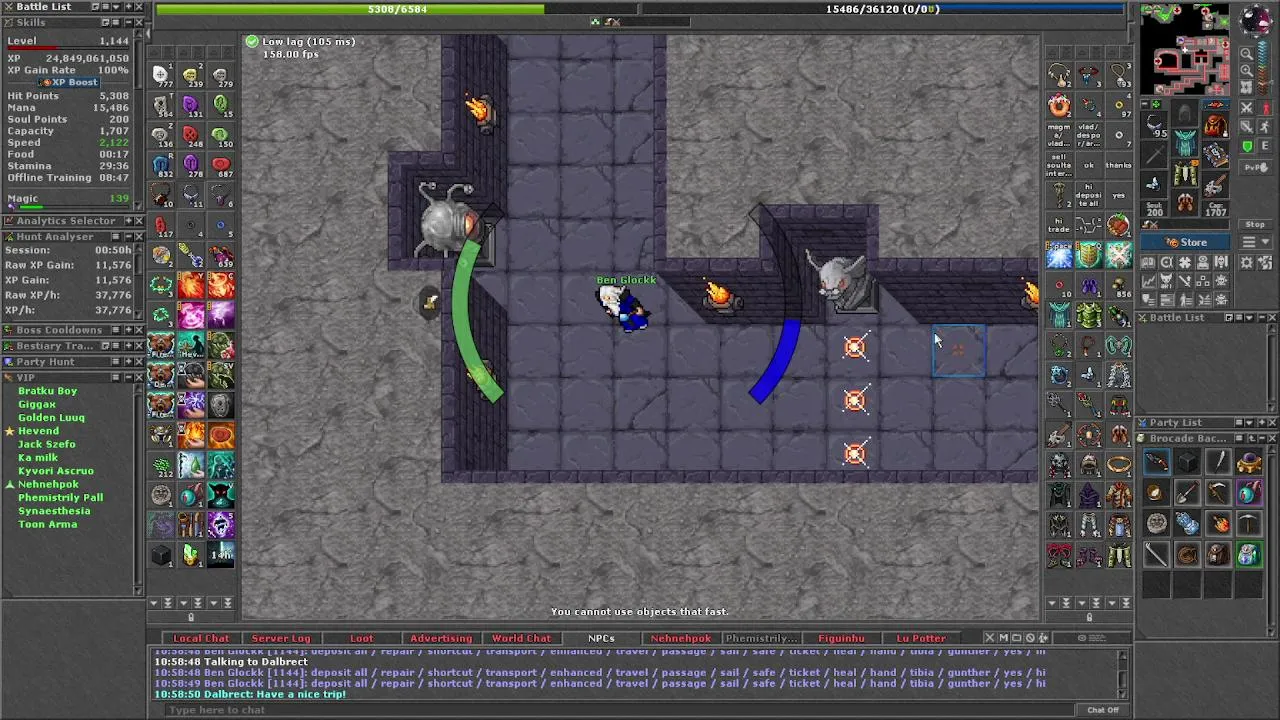The height and width of the screenshot is (720, 1280).
Task: Click the gold ring in action bar
Action: (x=1119, y=465)
